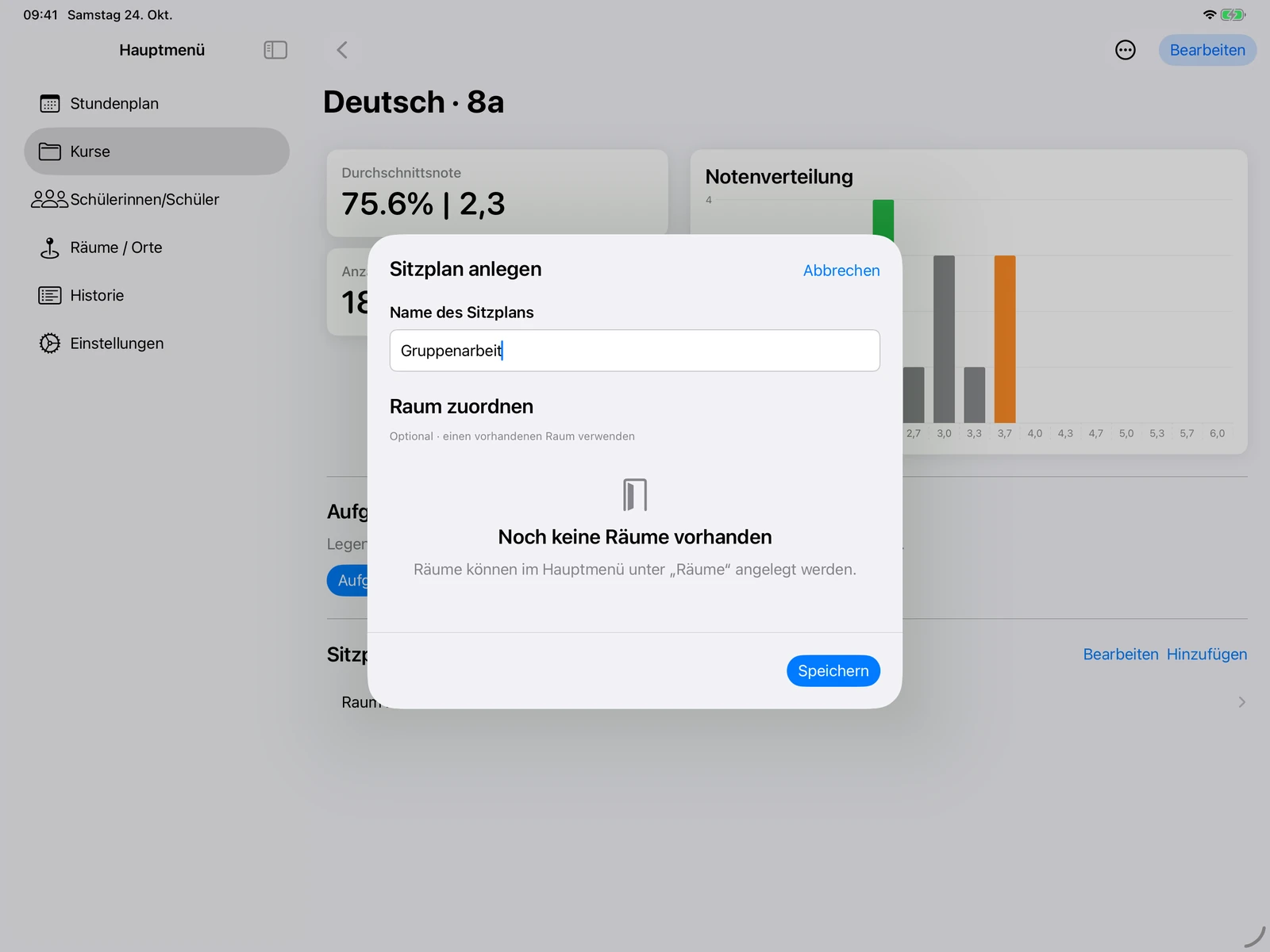
Task: Open Räume / Orte menu entry
Action: 156,248
